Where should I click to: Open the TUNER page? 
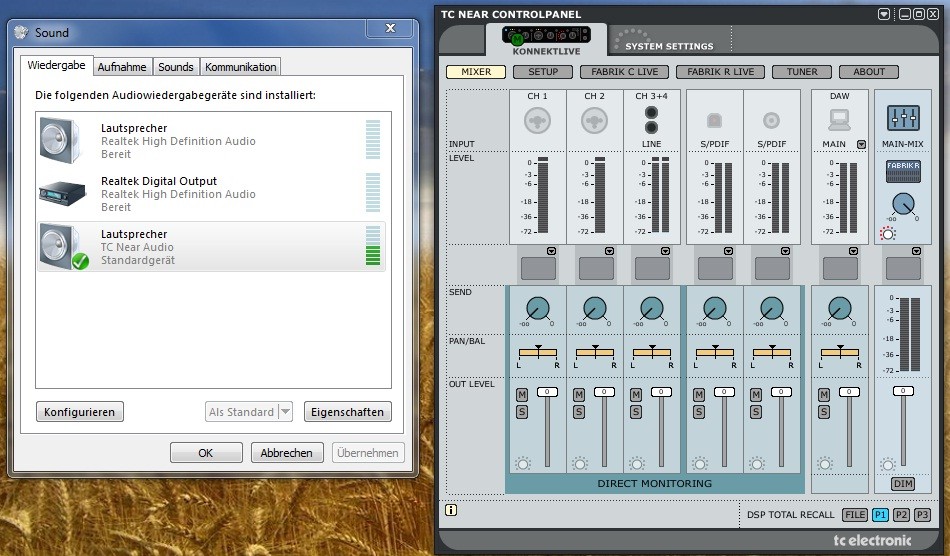coord(802,71)
